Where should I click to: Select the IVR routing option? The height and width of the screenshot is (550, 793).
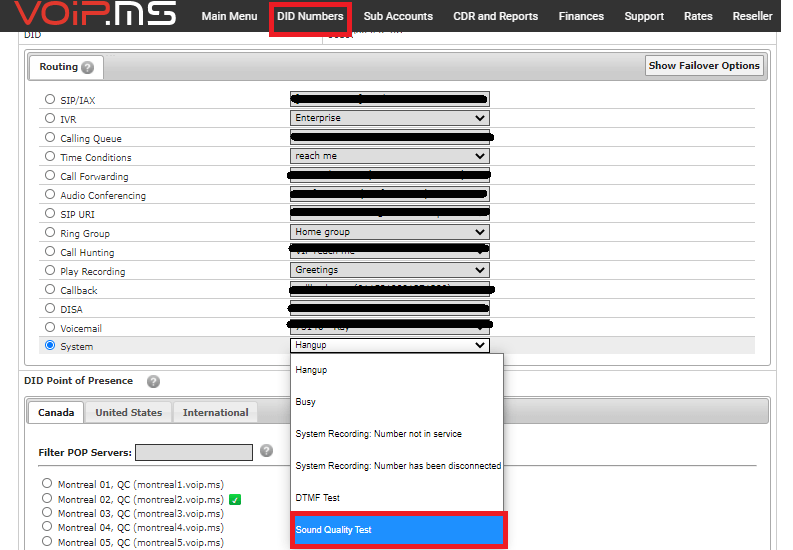[x=50, y=118]
